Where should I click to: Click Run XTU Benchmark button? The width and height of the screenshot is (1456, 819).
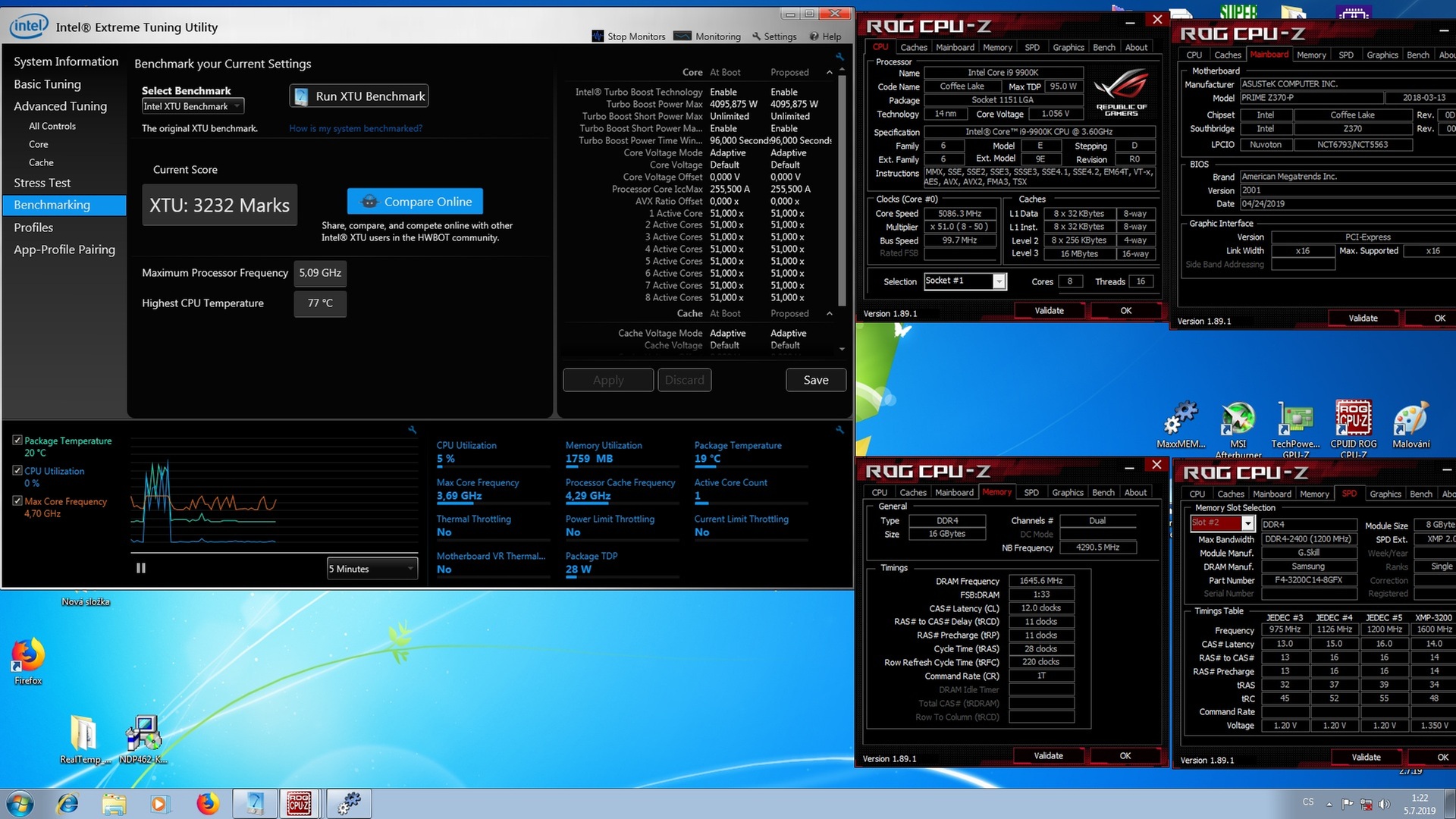coord(359,96)
